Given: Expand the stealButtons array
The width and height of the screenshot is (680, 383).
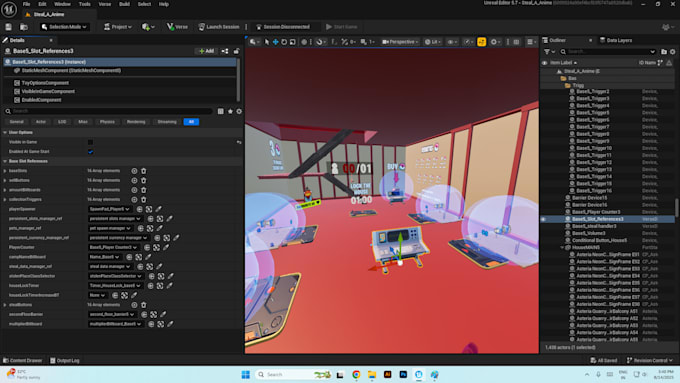Looking at the screenshot, I should tap(5, 305).
